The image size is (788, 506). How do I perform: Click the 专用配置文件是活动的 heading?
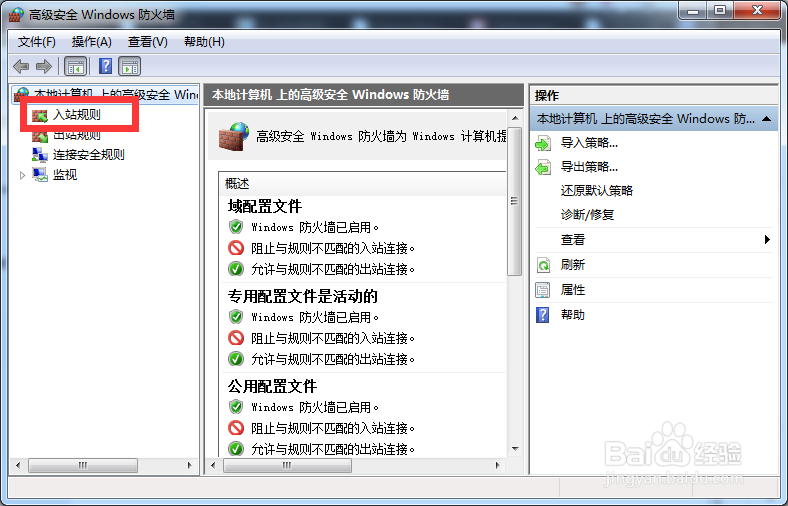point(303,296)
